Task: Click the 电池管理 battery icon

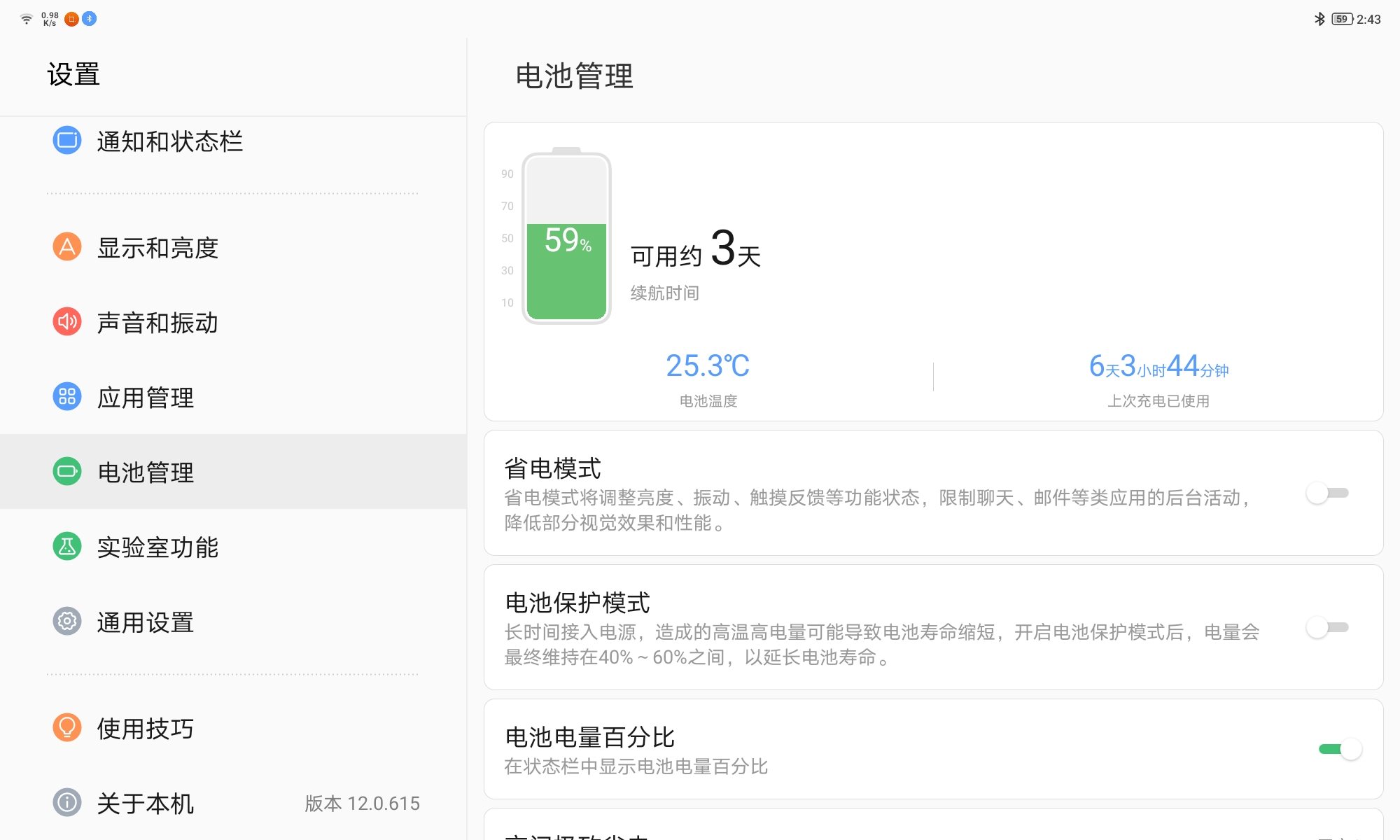Action: (x=66, y=472)
